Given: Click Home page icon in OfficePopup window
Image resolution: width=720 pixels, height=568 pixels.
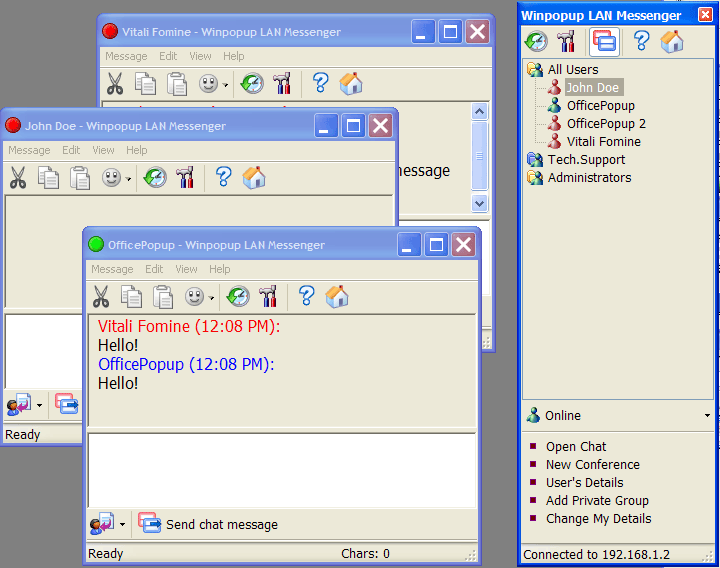Looking at the screenshot, I should pyautogui.click(x=337, y=296).
